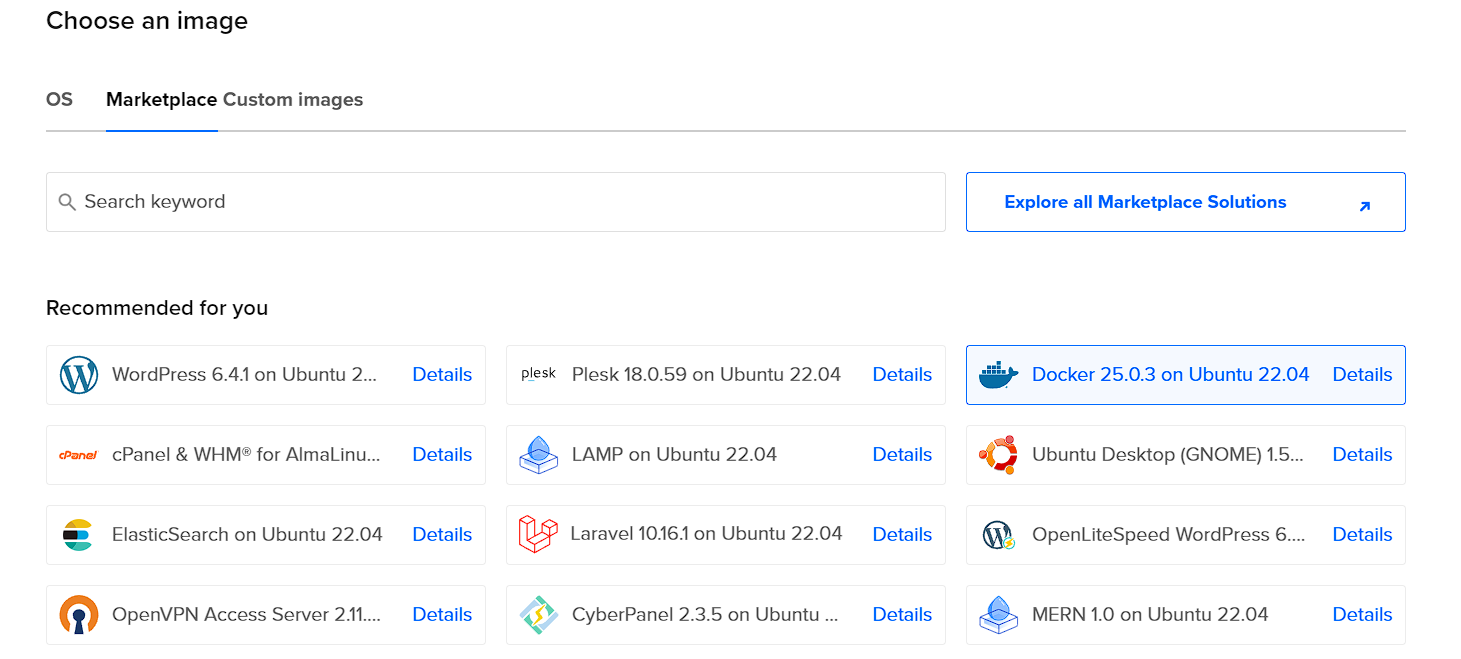Screen dimensions: 1461x659
Task: View Details for MERN 1.0
Action: coord(1362,615)
